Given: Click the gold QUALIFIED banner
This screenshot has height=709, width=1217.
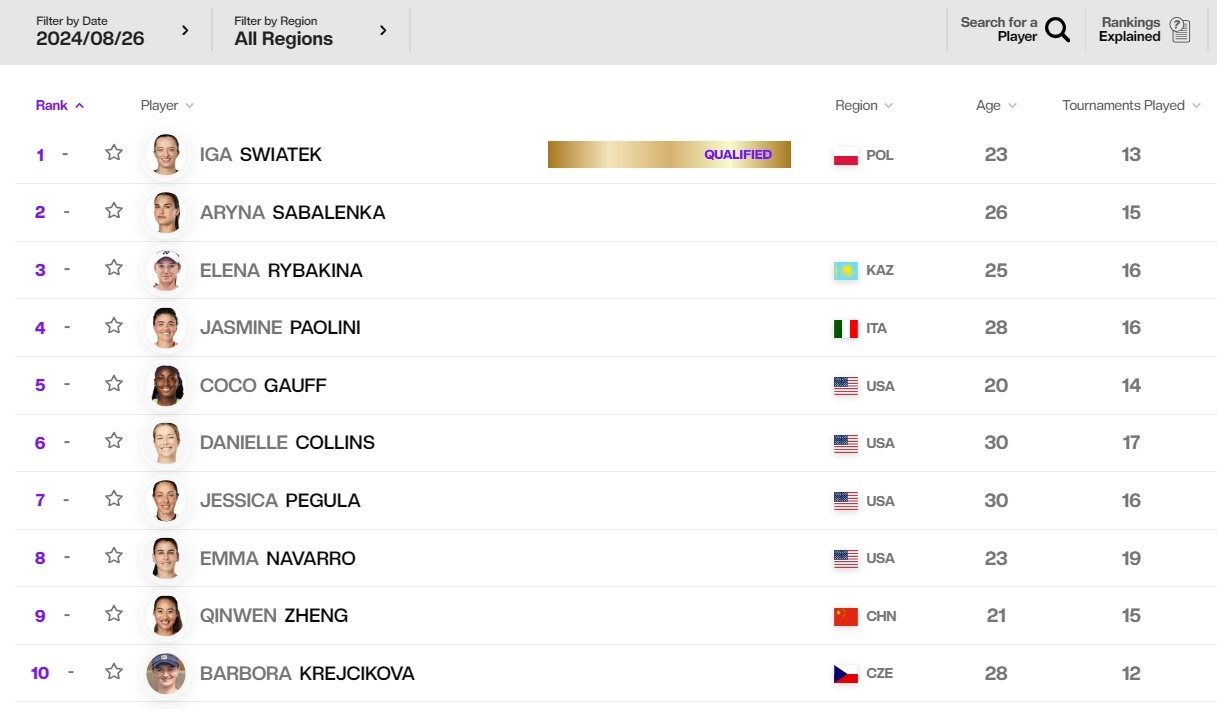Looking at the screenshot, I should [669, 155].
